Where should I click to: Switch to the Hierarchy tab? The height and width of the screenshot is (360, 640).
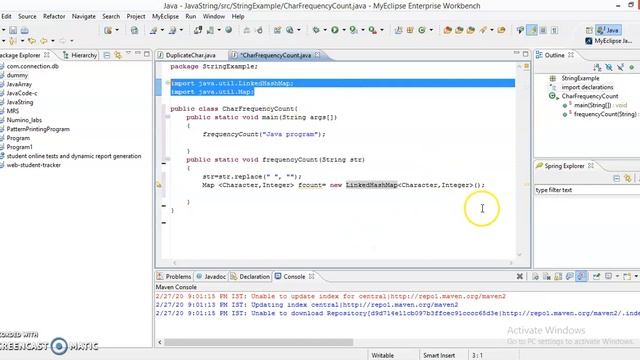(80, 55)
